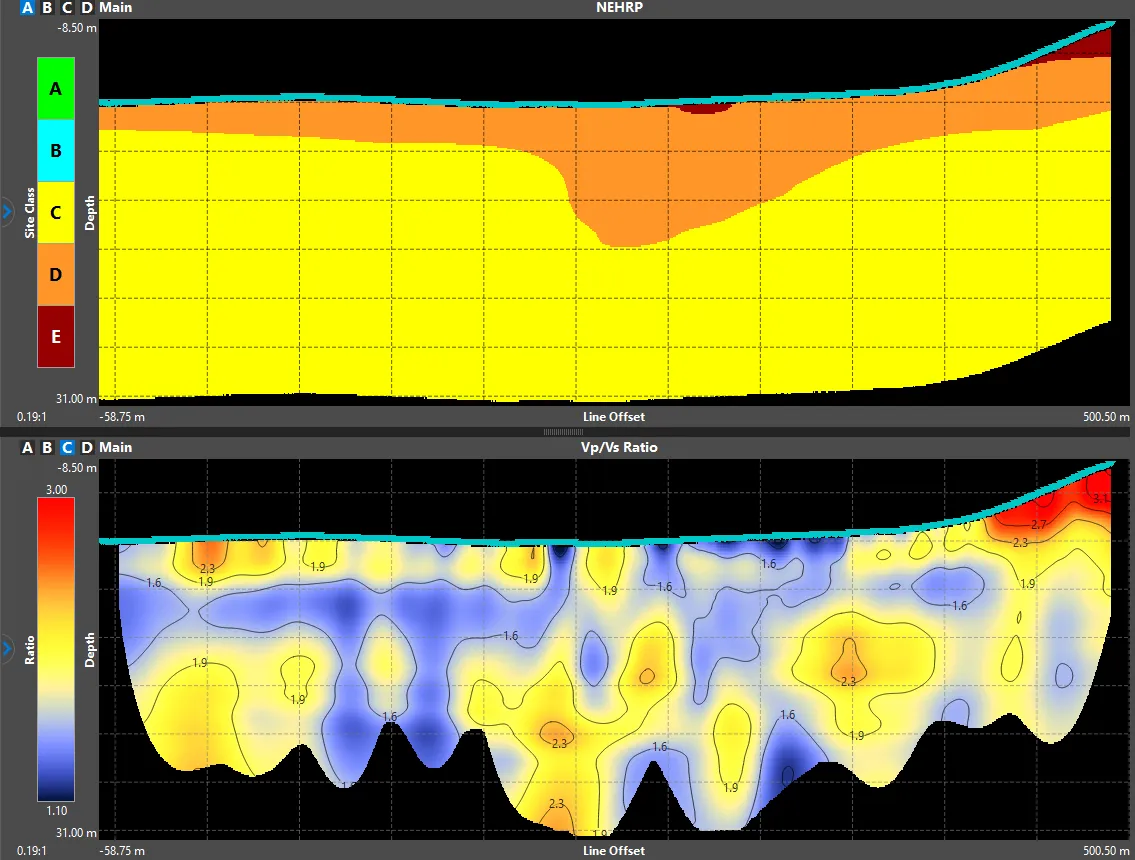This screenshot has height=860, width=1135.
Task: Click the Vp/Vs Ratio color scale bar
Action: [56, 649]
